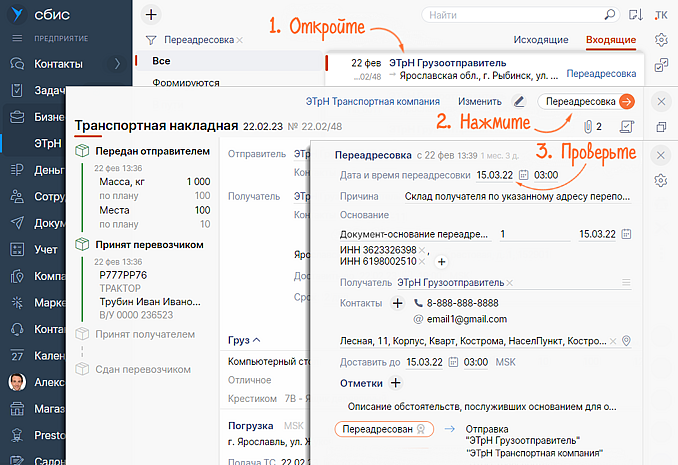Open calendar for Дата и время переадресовки

(523, 175)
